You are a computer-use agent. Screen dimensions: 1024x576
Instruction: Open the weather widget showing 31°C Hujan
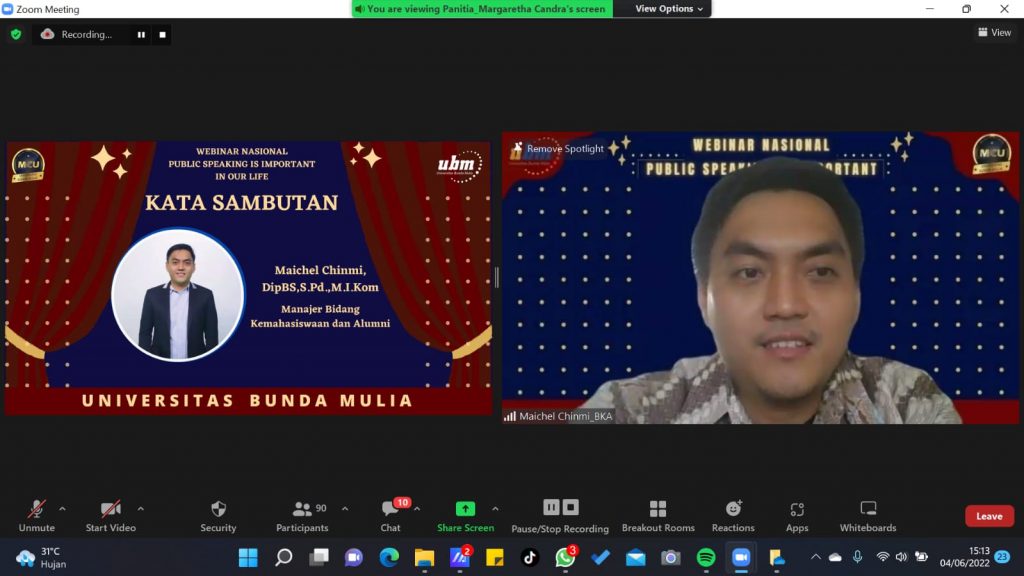(42, 557)
